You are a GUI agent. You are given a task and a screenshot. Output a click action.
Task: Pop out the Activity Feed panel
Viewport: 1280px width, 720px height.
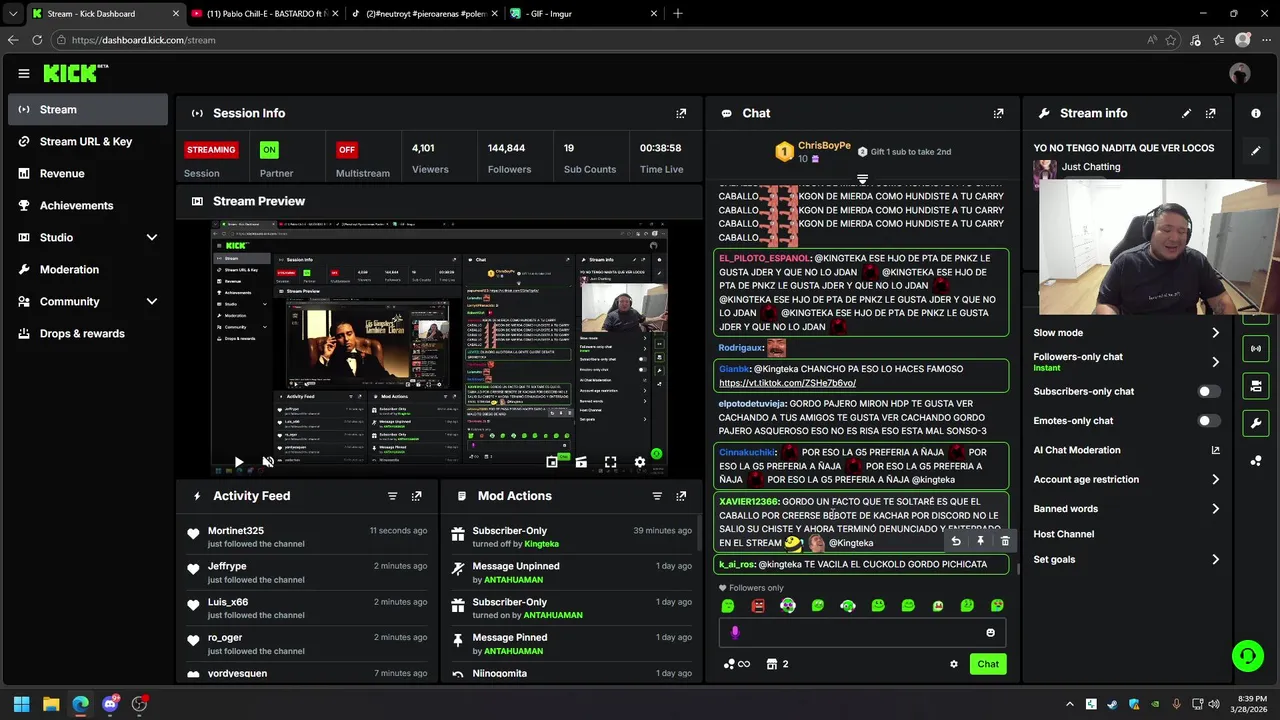417,495
